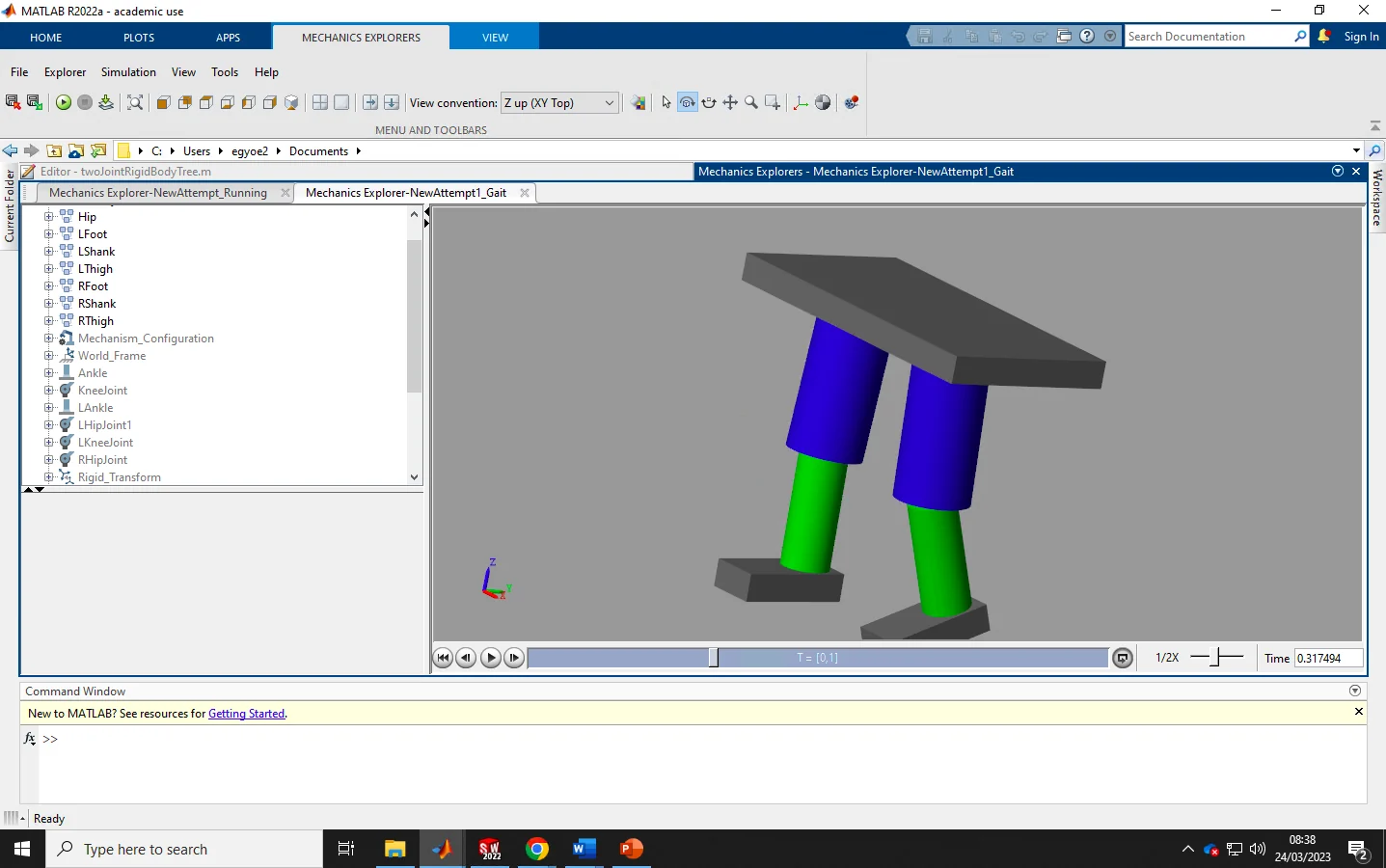Click the Search Documentation field
The height and width of the screenshot is (868, 1386).
pyautogui.click(x=1209, y=37)
